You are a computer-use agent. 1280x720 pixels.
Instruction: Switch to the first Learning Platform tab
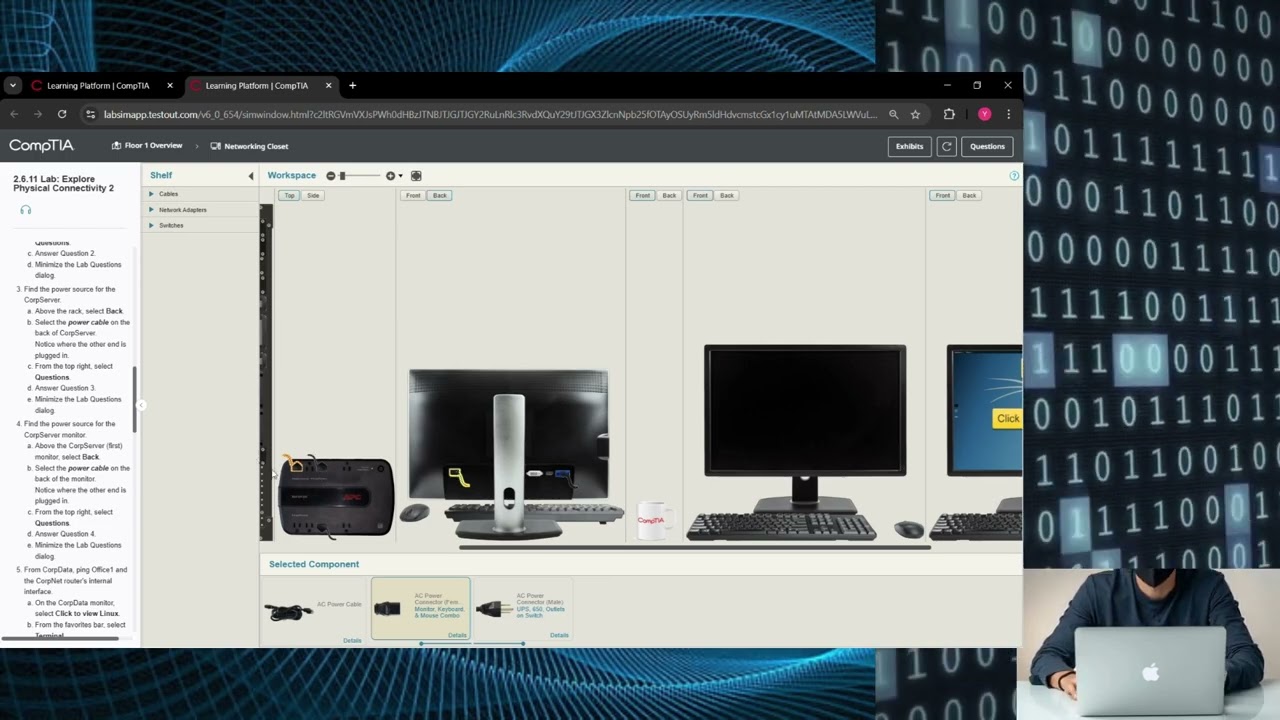(x=100, y=86)
